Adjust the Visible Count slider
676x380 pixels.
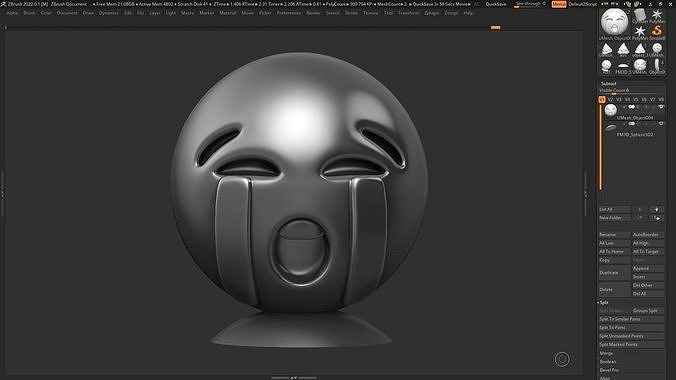(x=632, y=91)
